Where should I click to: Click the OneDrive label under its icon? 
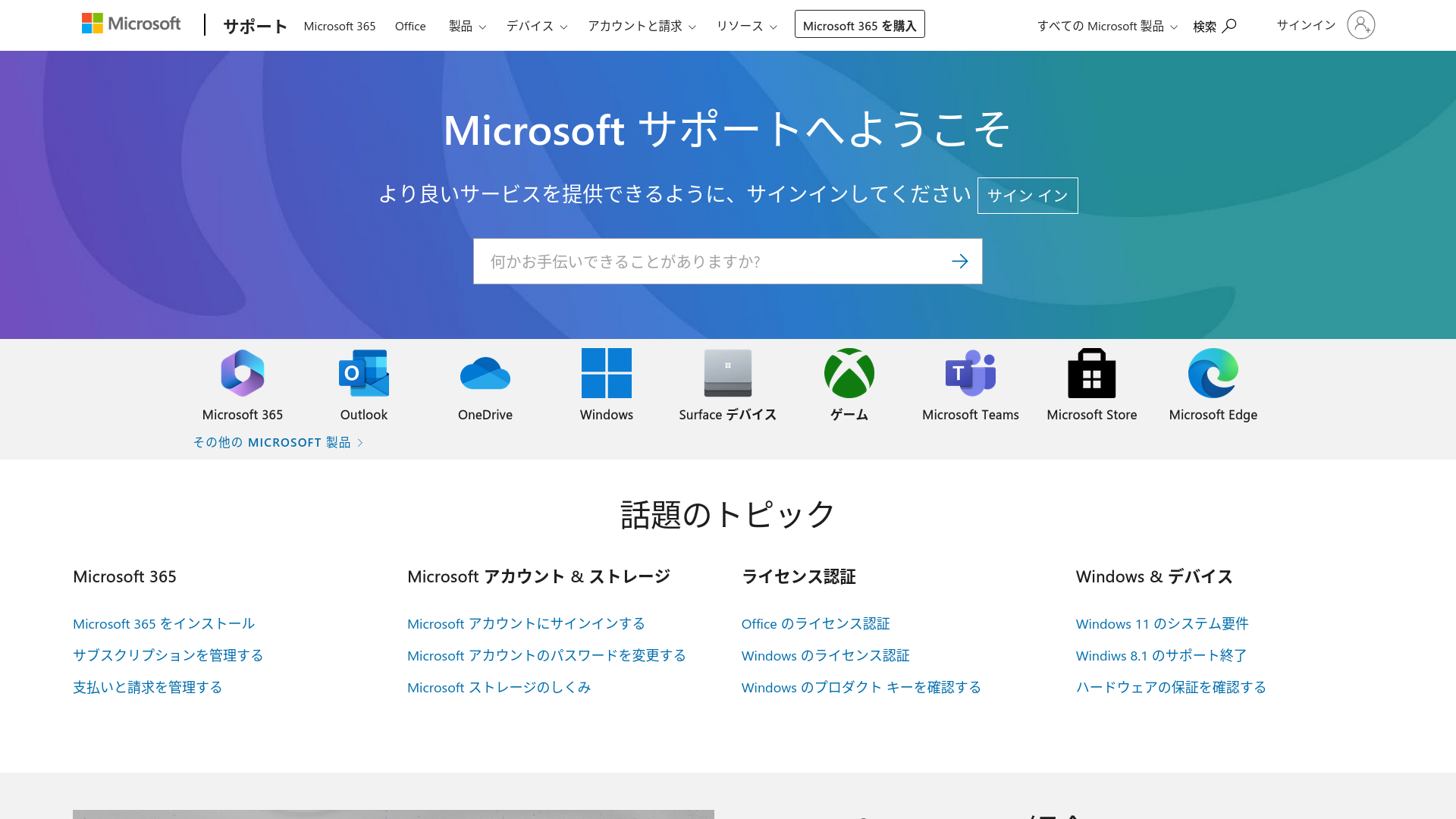(485, 415)
